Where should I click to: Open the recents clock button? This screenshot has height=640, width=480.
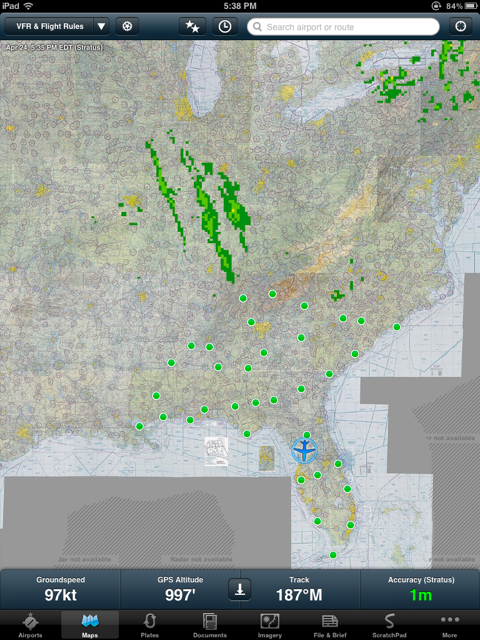click(224, 27)
